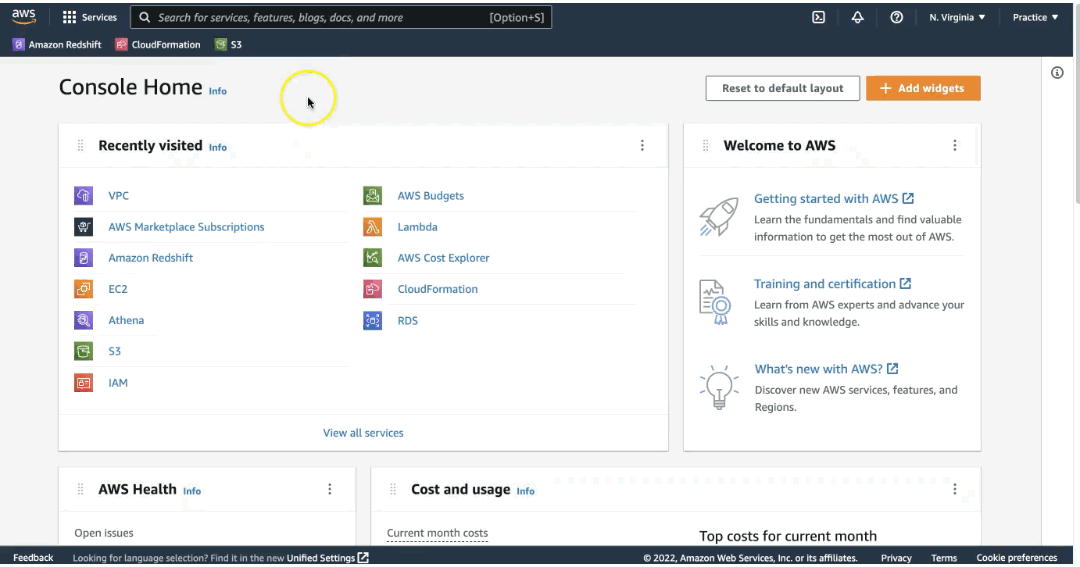Open the info side panel icon
1080x567 pixels.
[x=1057, y=72]
